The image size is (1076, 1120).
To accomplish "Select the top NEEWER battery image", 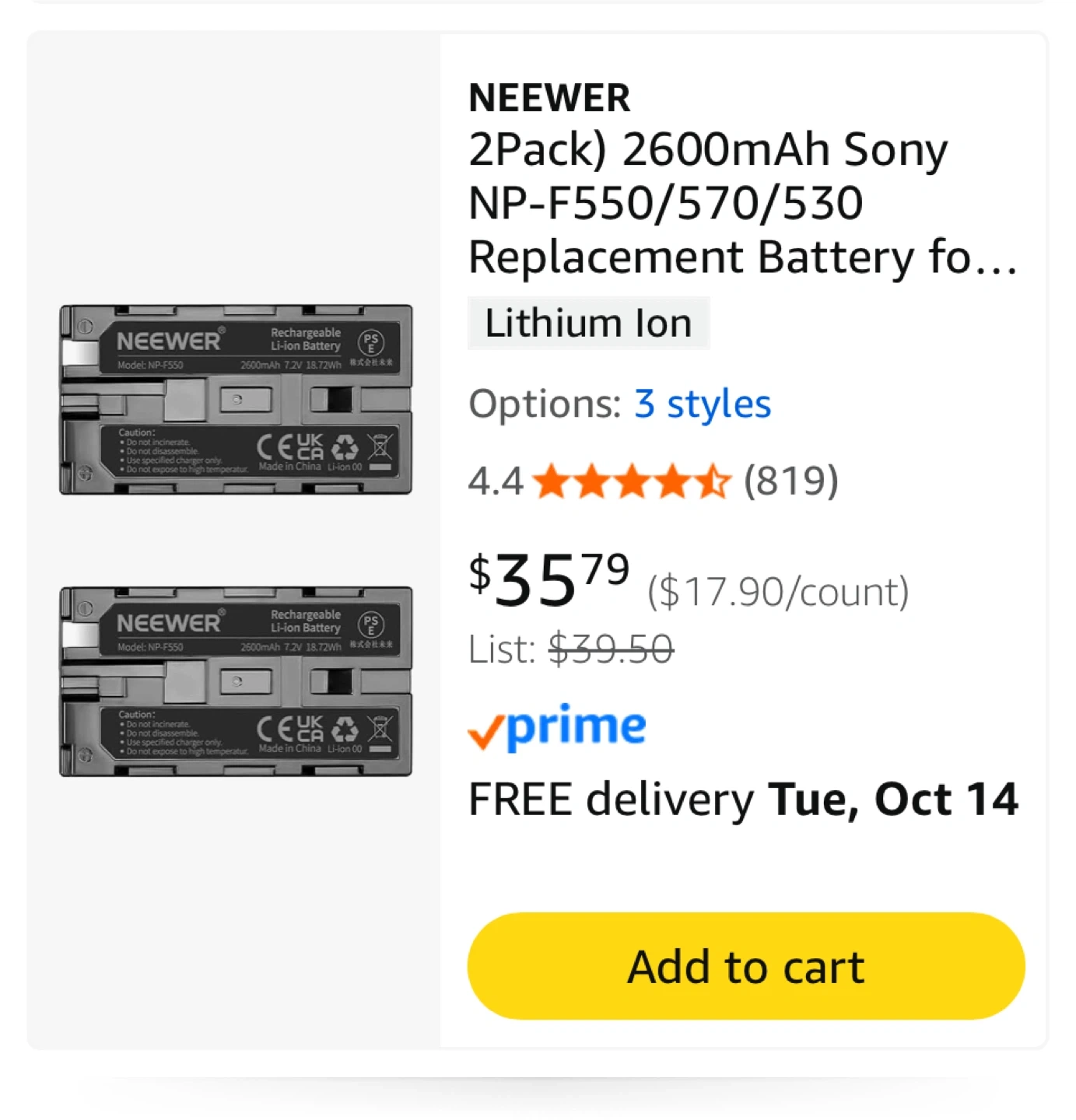I will 236,400.
